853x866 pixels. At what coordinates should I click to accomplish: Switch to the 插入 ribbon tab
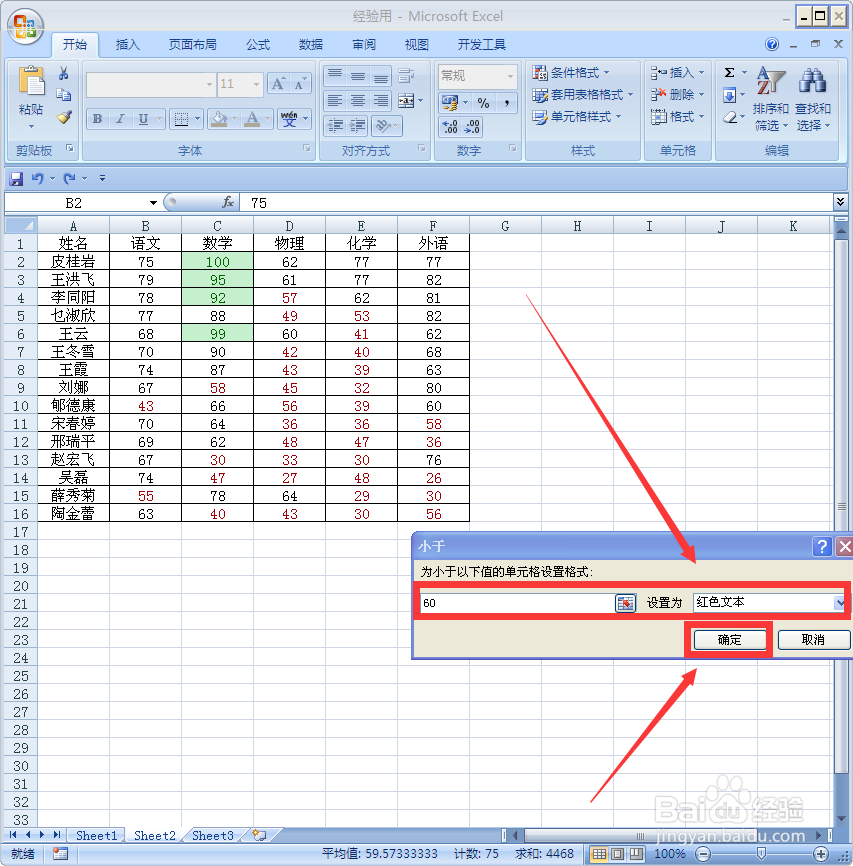(x=127, y=44)
